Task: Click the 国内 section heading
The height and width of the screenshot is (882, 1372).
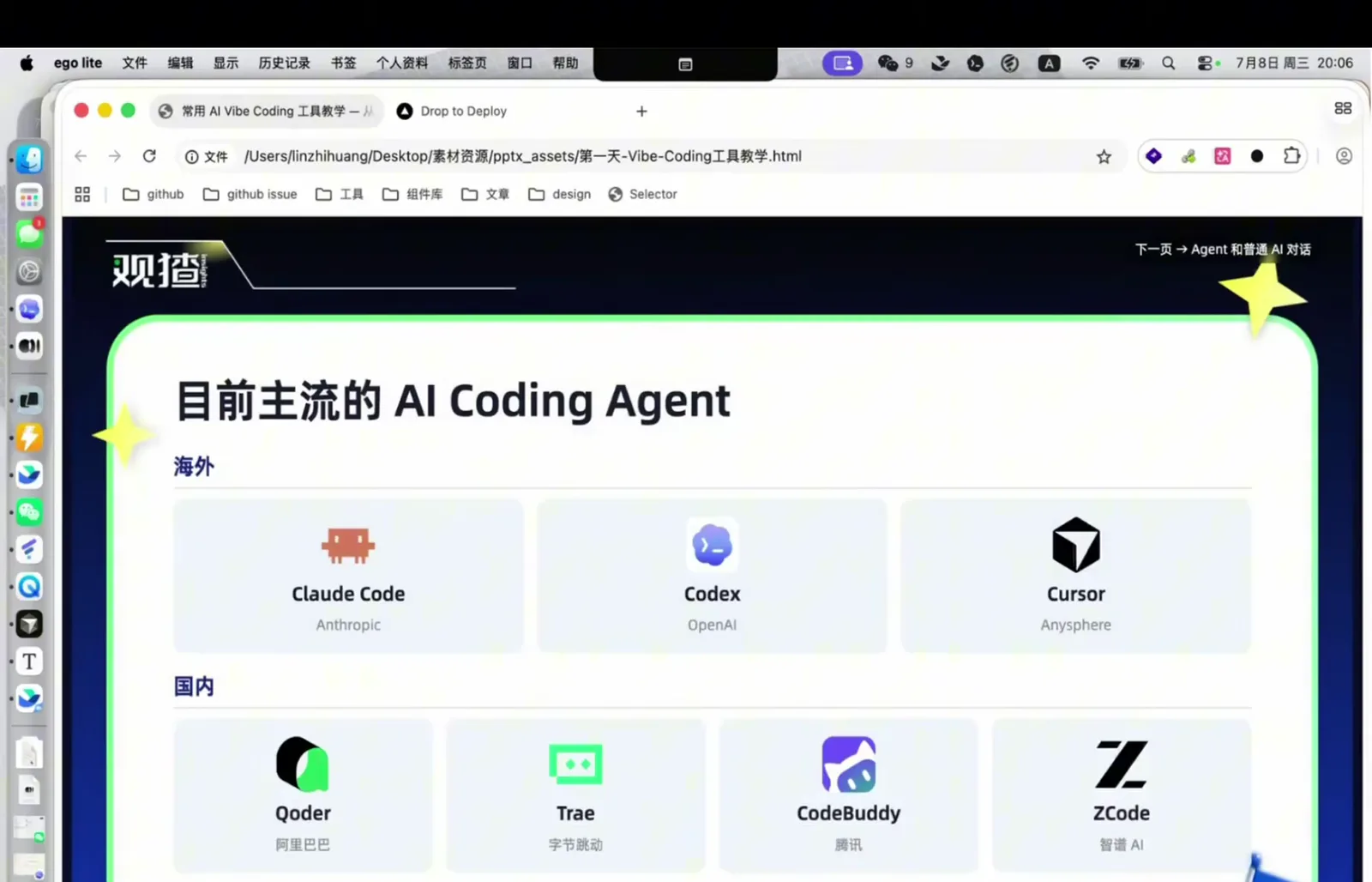Action: [x=194, y=686]
